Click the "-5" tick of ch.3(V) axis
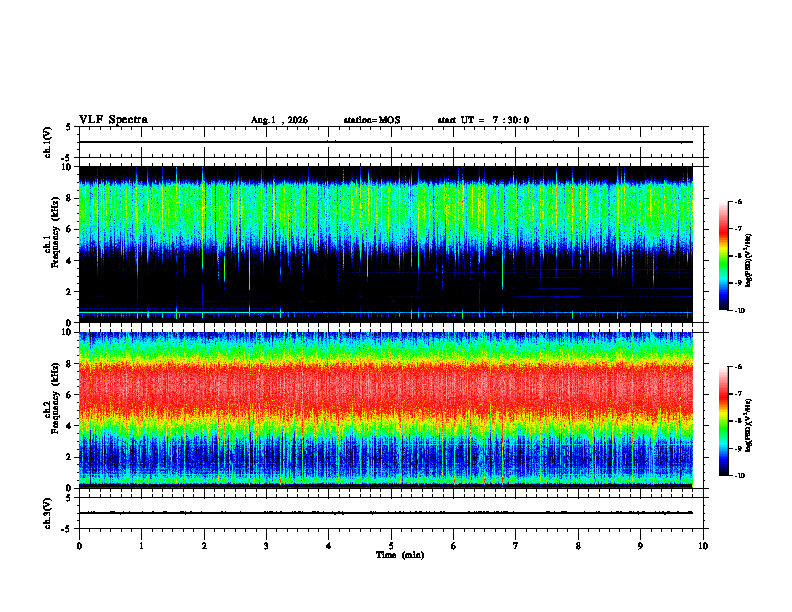The image size is (792, 612). coord(66,529)
